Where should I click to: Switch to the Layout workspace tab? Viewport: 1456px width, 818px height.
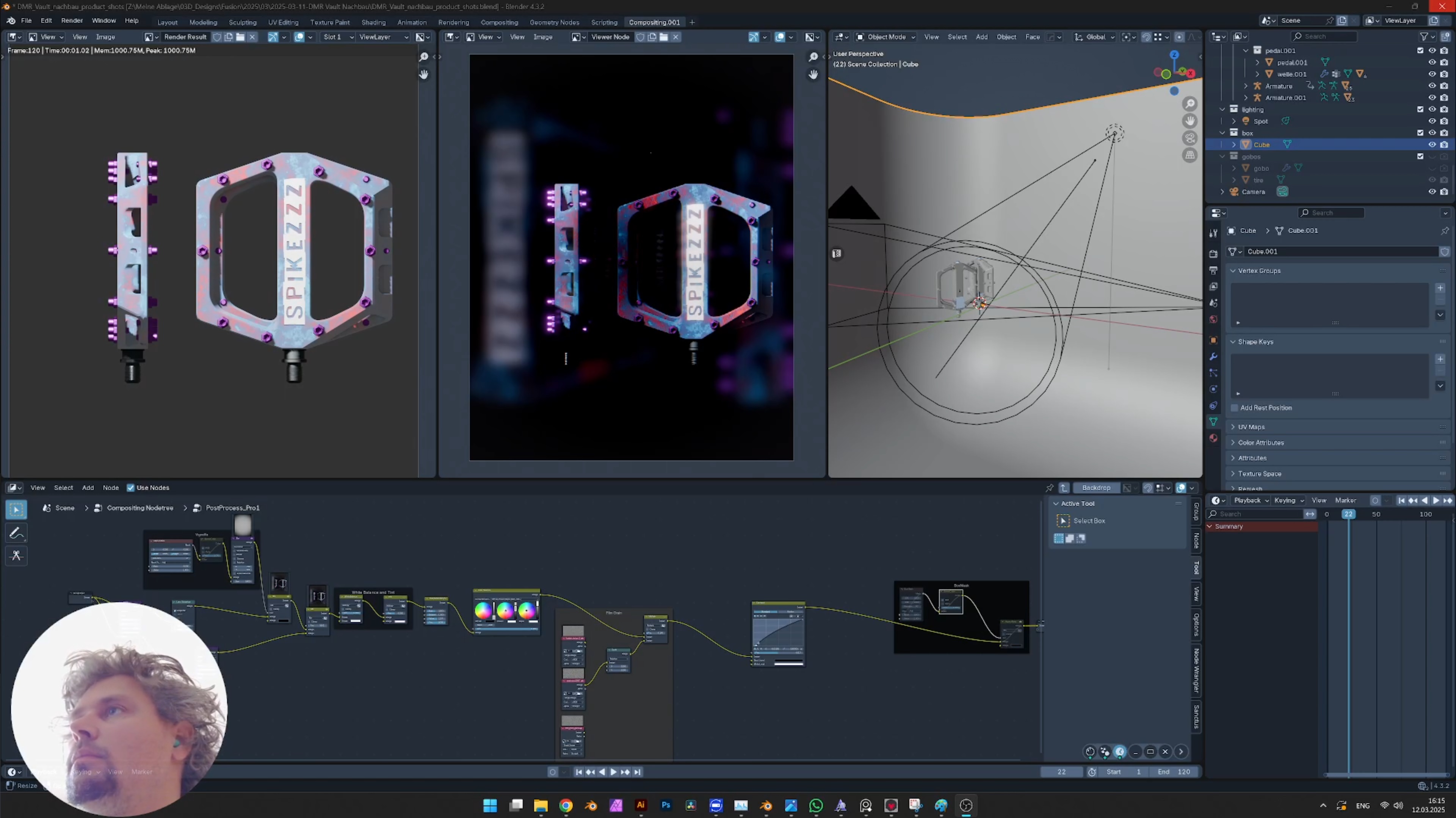(x=167, y=23)
